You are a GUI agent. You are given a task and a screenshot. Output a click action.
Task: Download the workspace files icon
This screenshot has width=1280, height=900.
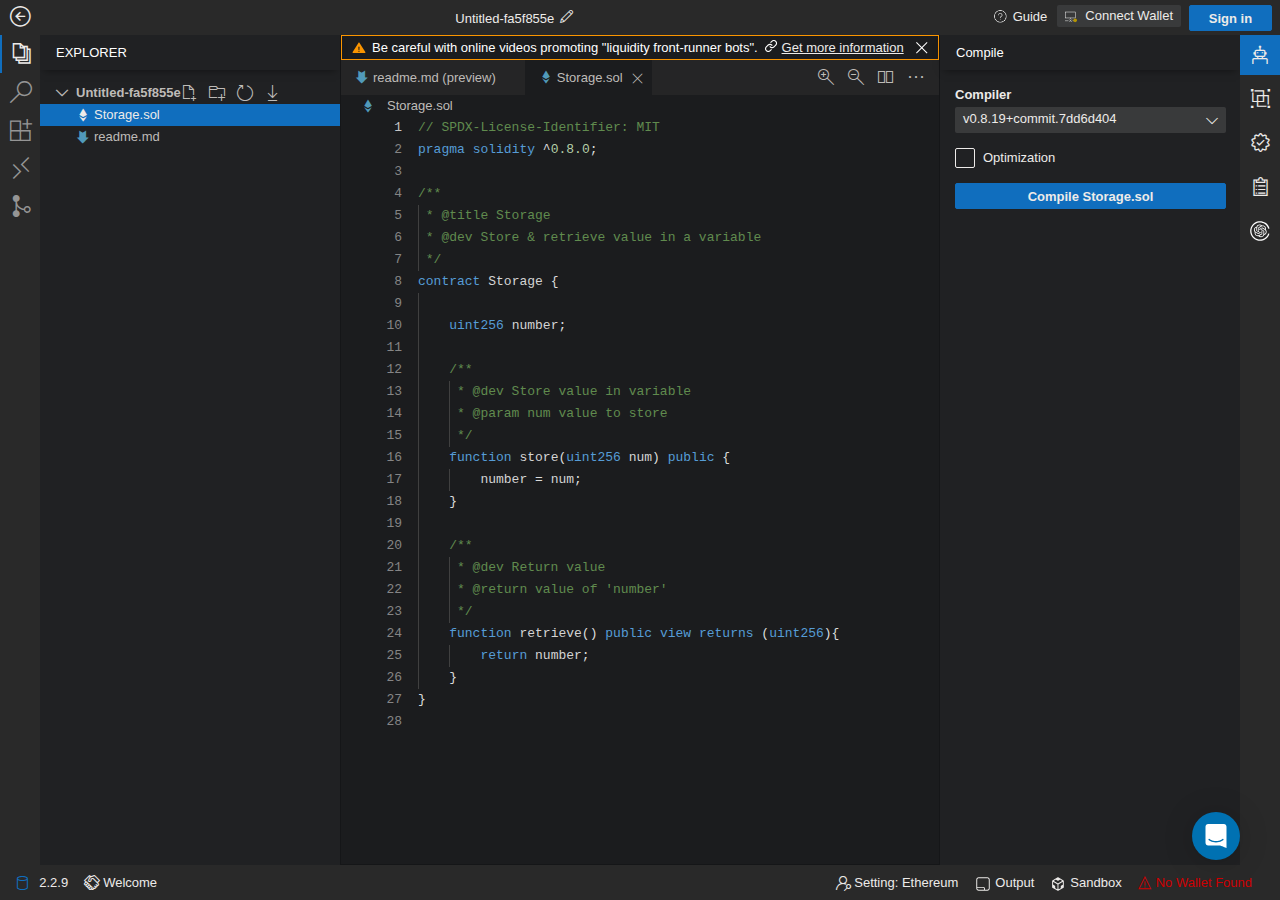[272, 93]
